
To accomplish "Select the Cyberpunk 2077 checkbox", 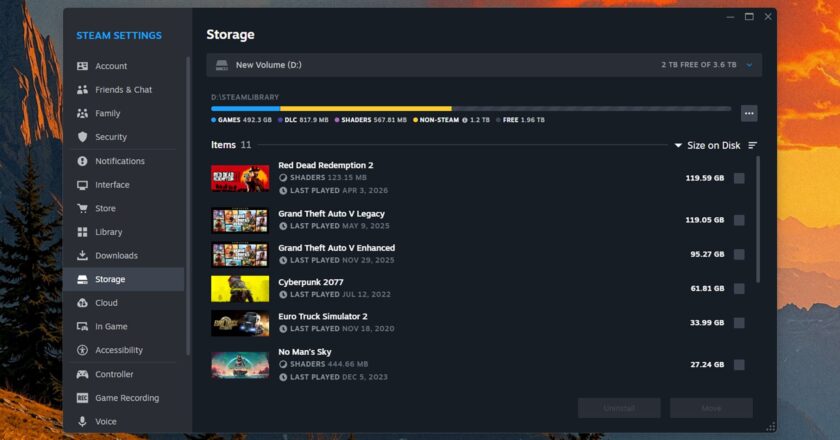I will (x=739, y=288).
